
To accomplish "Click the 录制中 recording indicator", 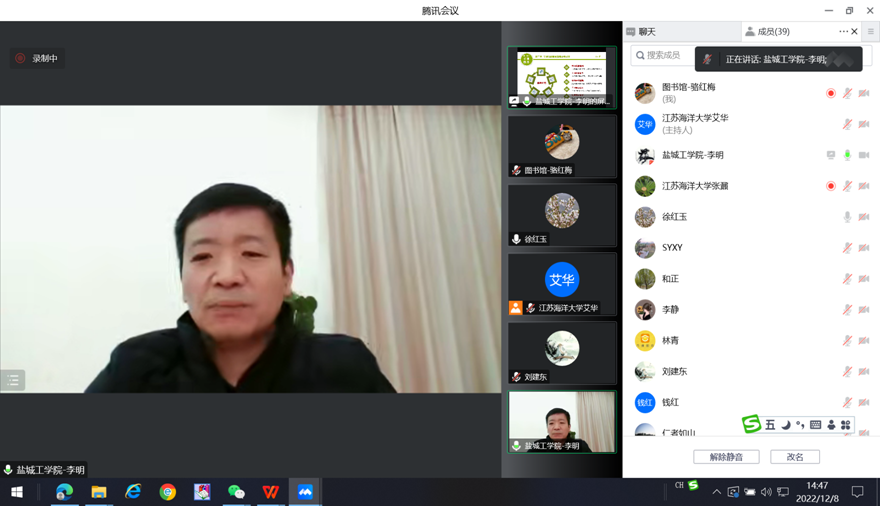I will click(37, 59).
